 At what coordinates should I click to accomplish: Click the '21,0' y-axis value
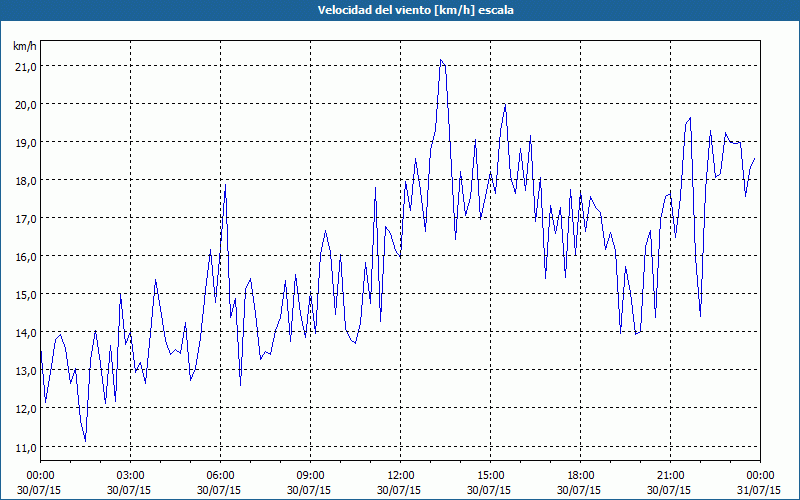click(x=26, y=67)
